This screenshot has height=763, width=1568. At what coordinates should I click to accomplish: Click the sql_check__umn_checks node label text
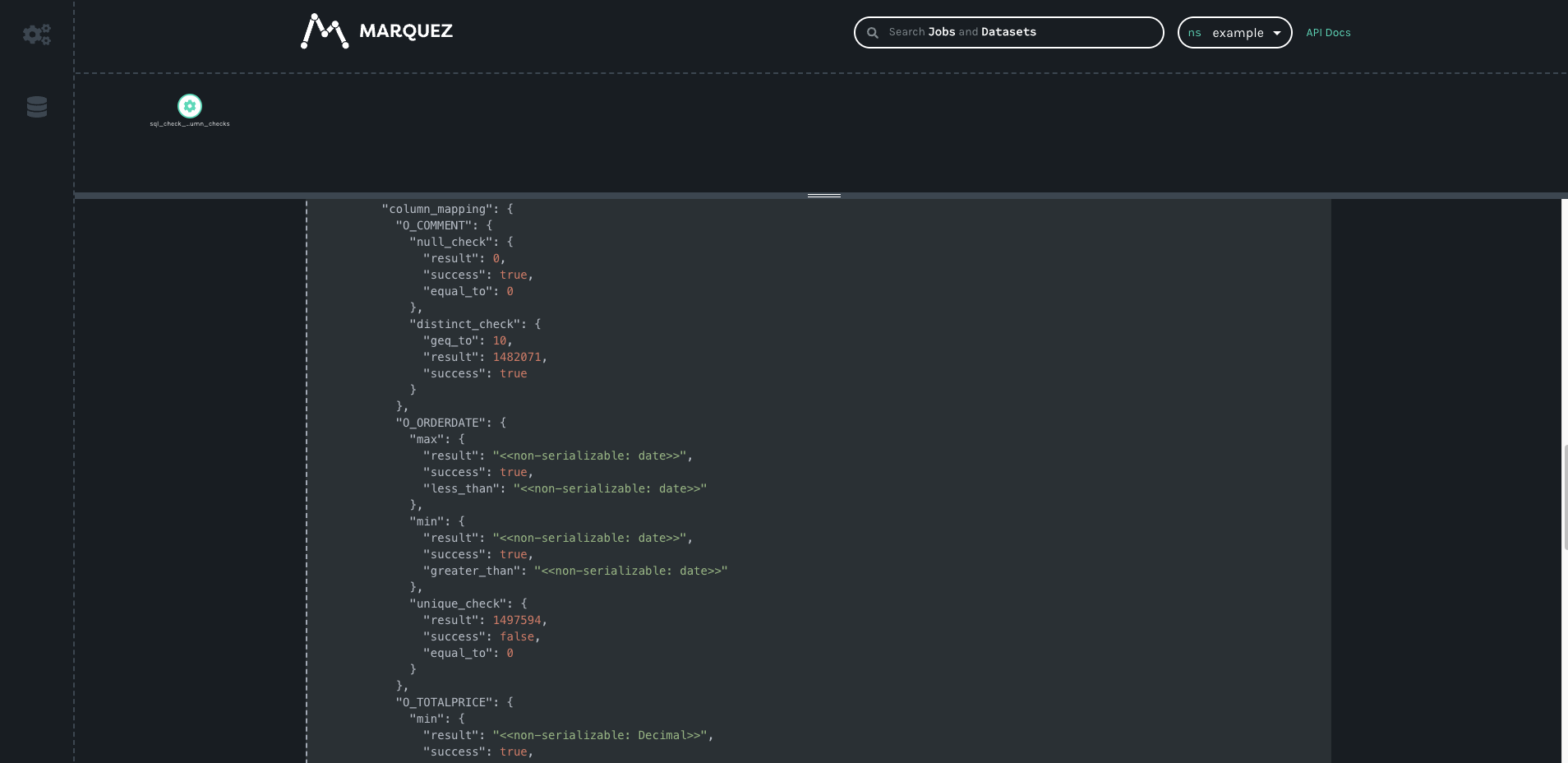[x=189, y=123]
